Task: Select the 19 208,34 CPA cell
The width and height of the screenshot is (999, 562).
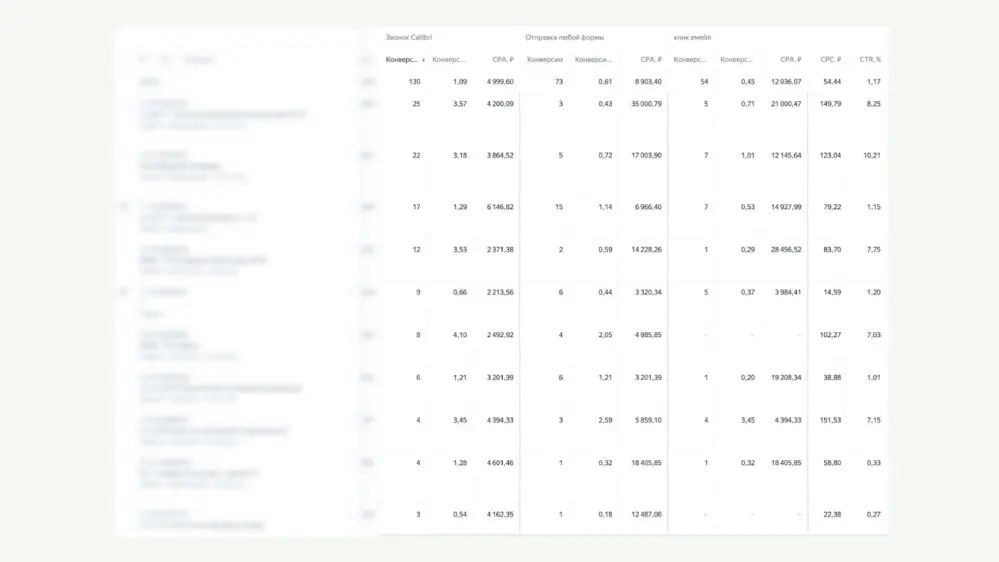Action: (x=786, y=378)
